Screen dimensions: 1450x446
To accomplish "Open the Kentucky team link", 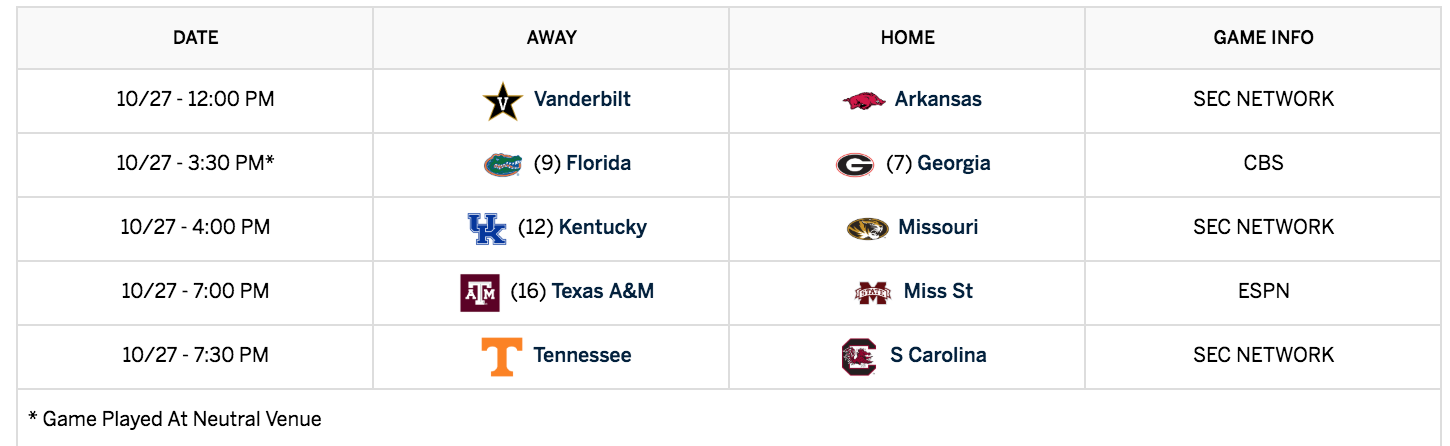I will click(603, 227).
